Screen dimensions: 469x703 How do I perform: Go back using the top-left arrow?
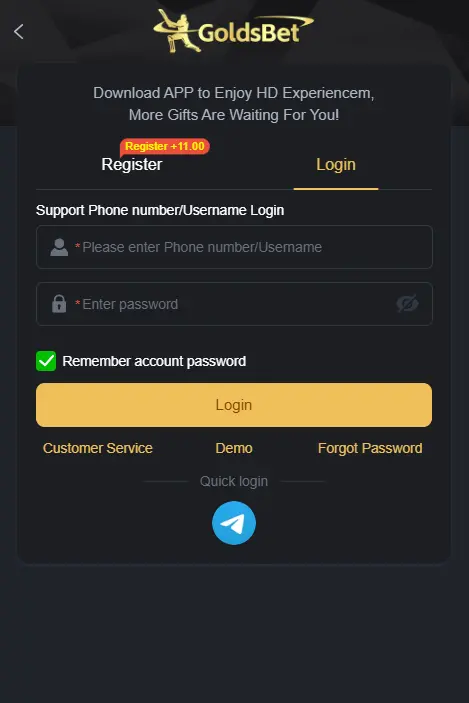(x=18, y=31)
